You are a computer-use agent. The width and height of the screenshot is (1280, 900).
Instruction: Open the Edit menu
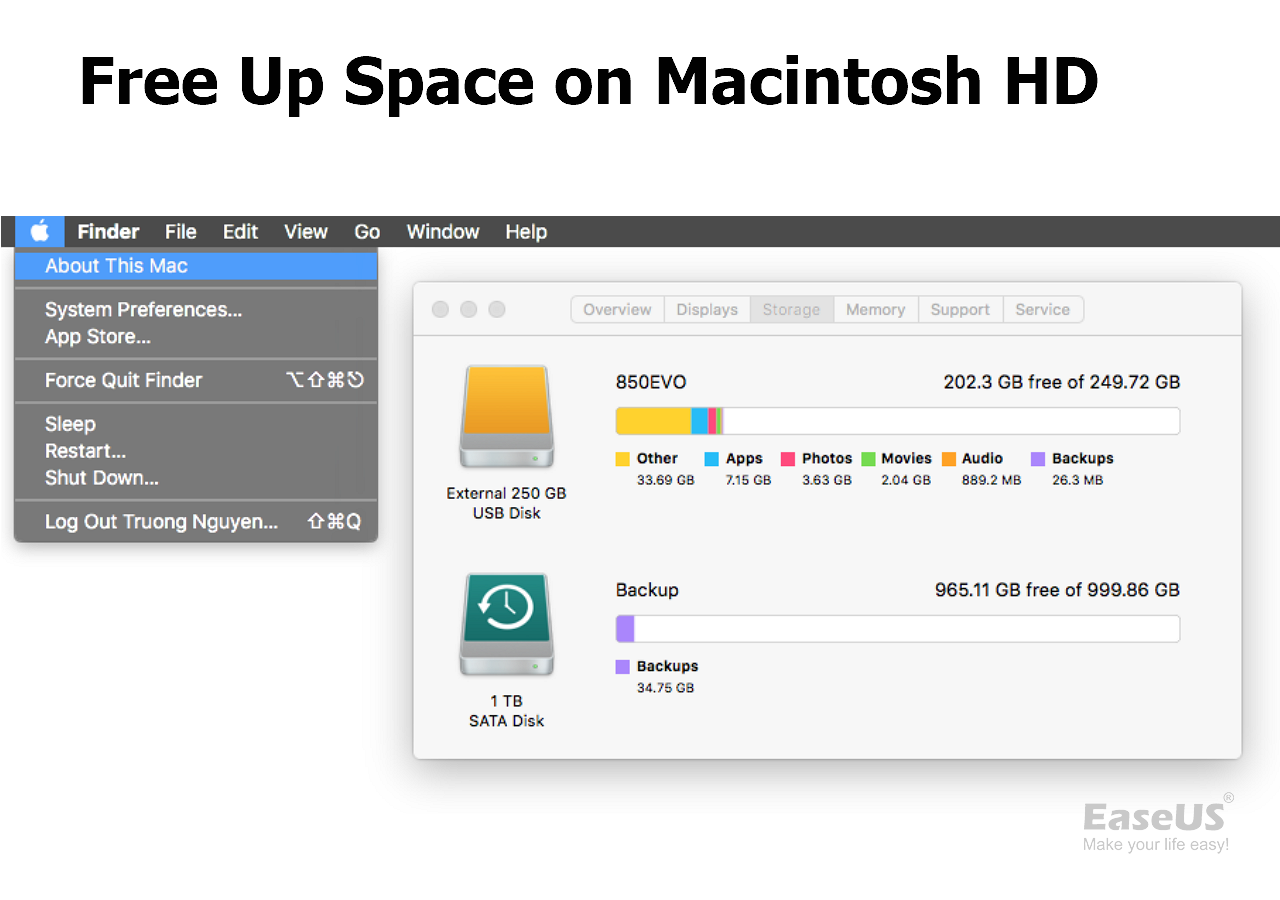tap(241, 232)
